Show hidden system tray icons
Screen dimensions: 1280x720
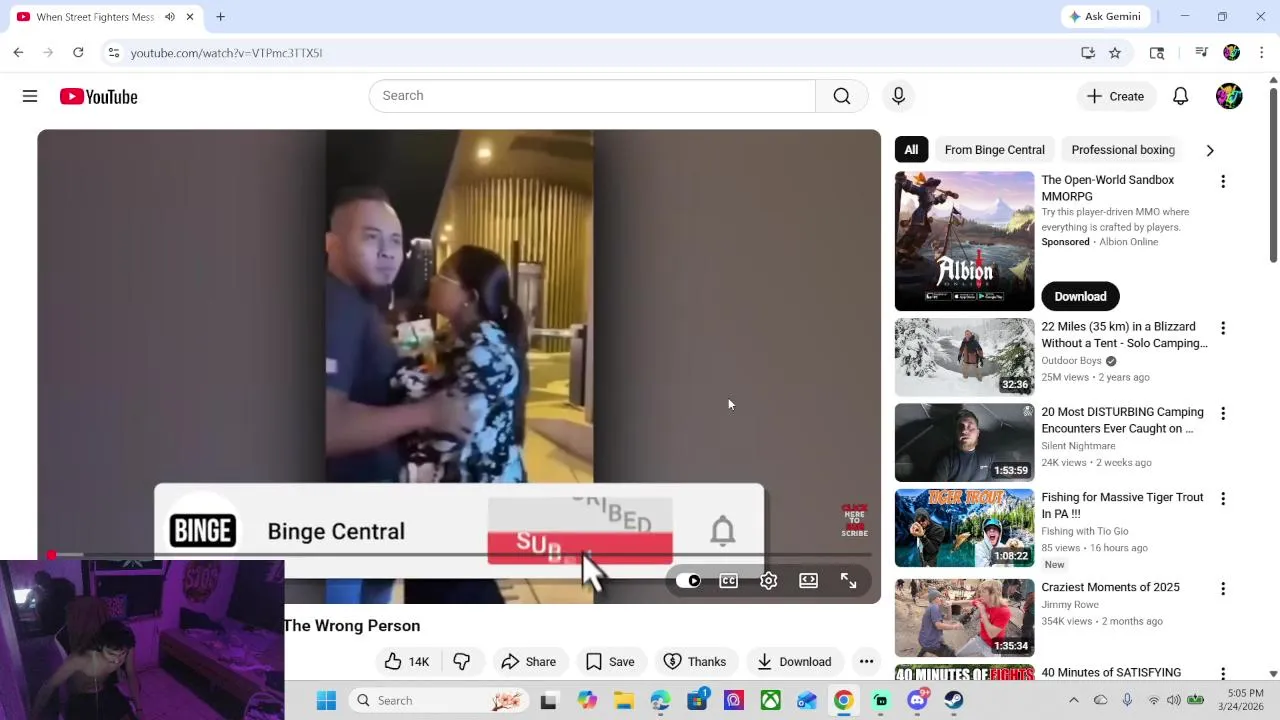[x=1073, y=700]
